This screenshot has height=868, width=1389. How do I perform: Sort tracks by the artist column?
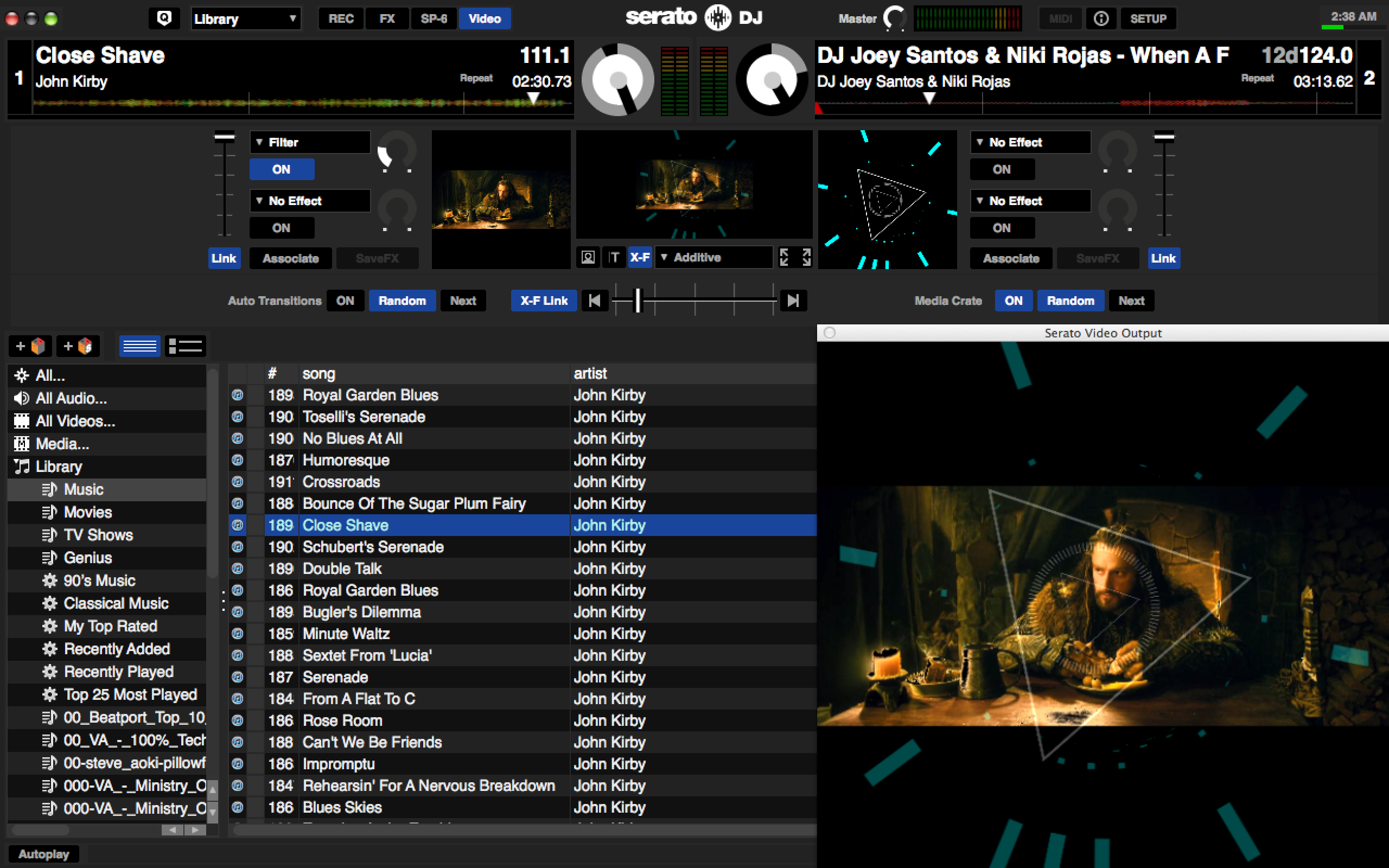point(693,373)
